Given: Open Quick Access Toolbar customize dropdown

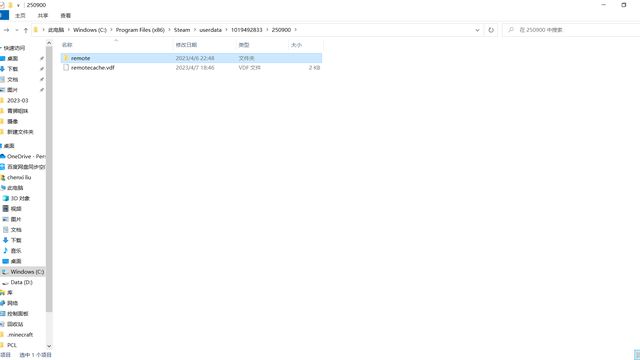Looking at the screenshot, I should coord(18,5).
